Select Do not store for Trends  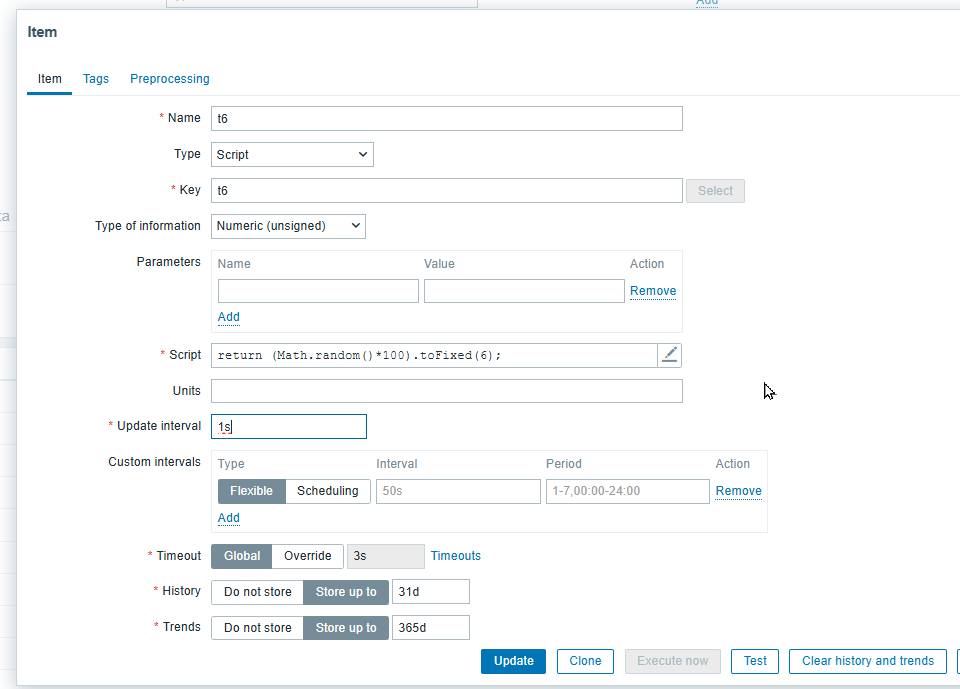pos(257,628)
